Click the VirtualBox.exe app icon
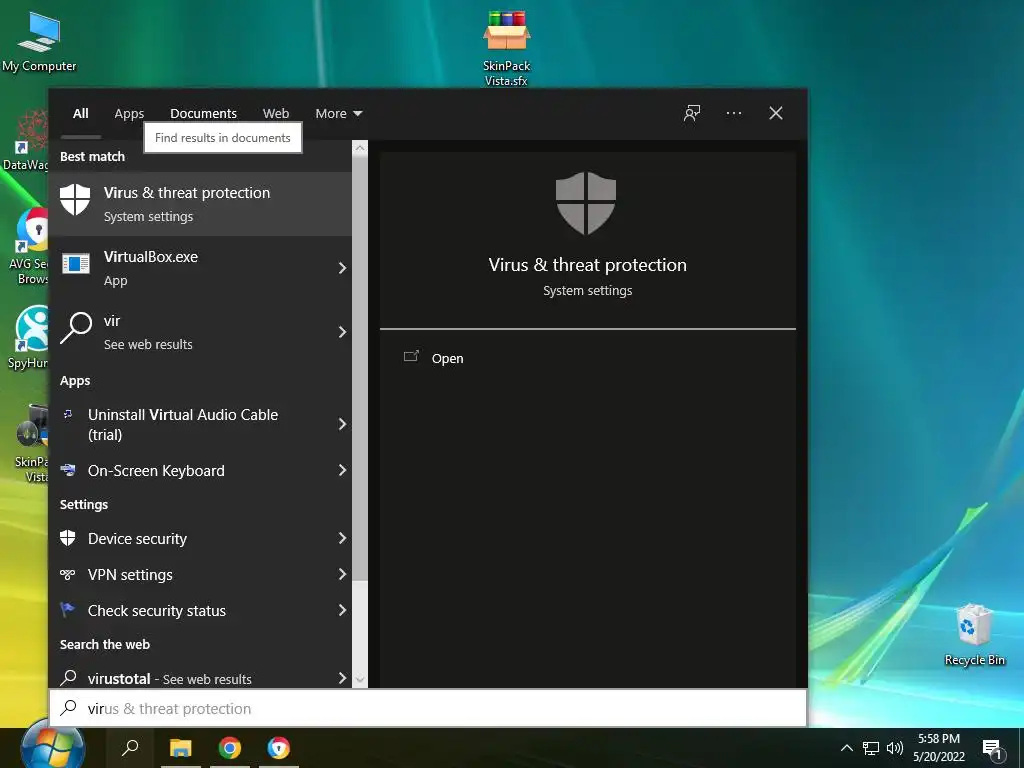1024x768 pixels. pyautogui.click(x=76, y=264)
